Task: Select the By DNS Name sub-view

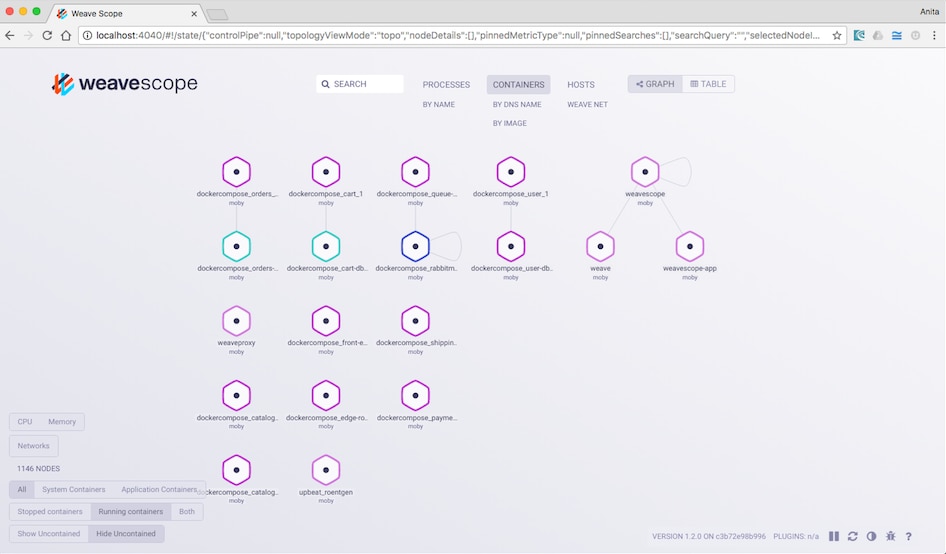Action: (517, 104)
